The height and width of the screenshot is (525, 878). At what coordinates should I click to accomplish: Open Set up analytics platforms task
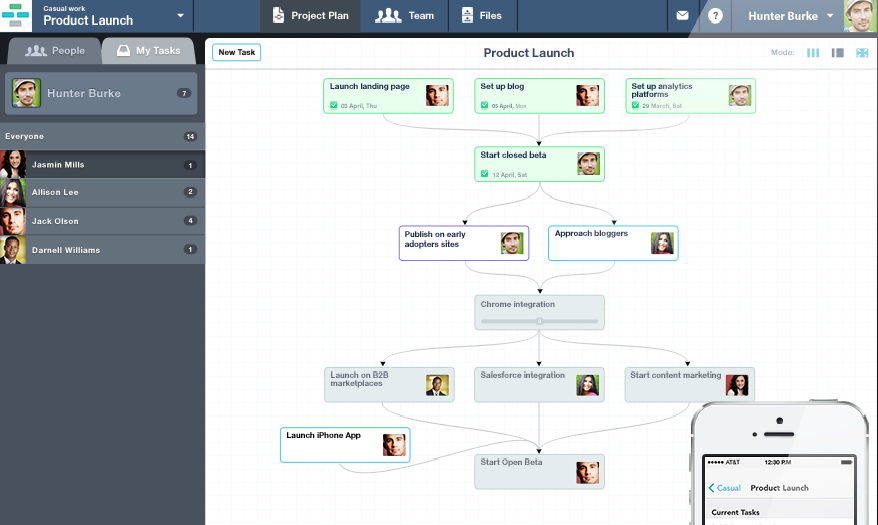point(690,96)
